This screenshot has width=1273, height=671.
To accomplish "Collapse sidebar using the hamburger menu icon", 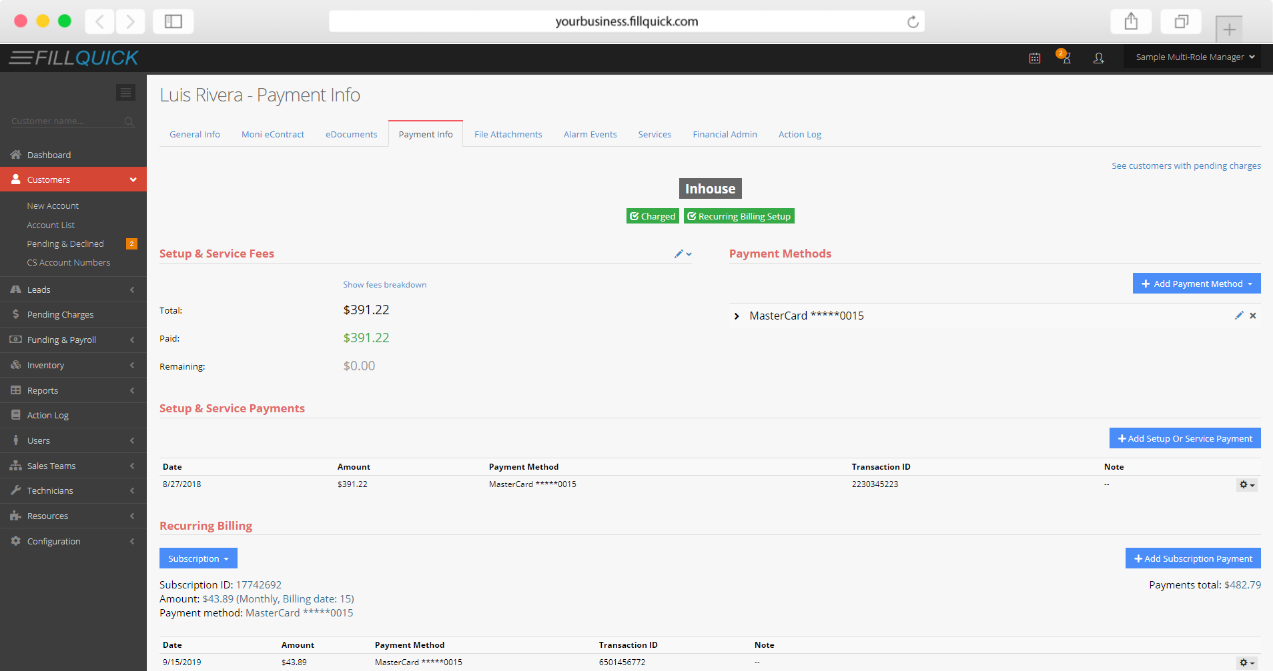I will click(x=126, y=93).
